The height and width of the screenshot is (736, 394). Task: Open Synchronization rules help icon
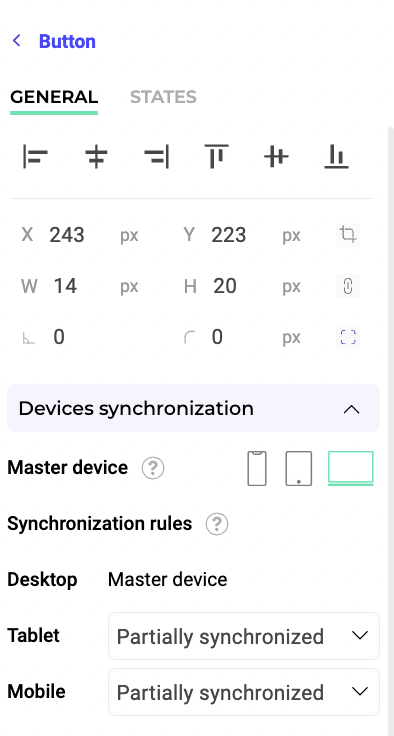coord(217,524)
